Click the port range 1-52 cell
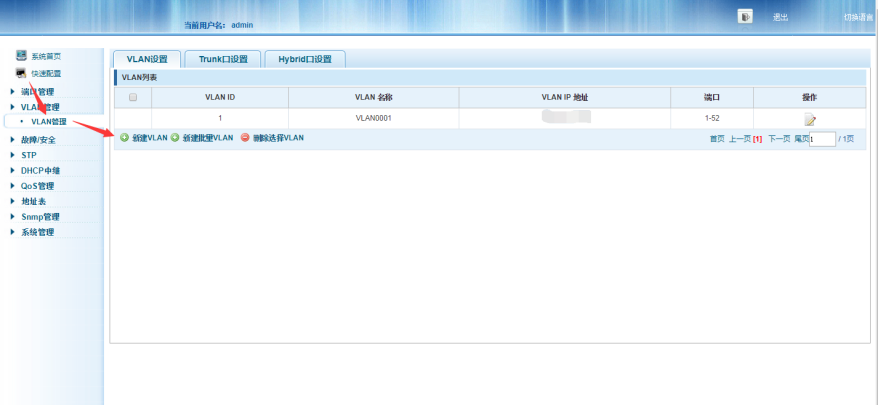Image resolution: width=879 pixels, height=406 pixels. 712,118
